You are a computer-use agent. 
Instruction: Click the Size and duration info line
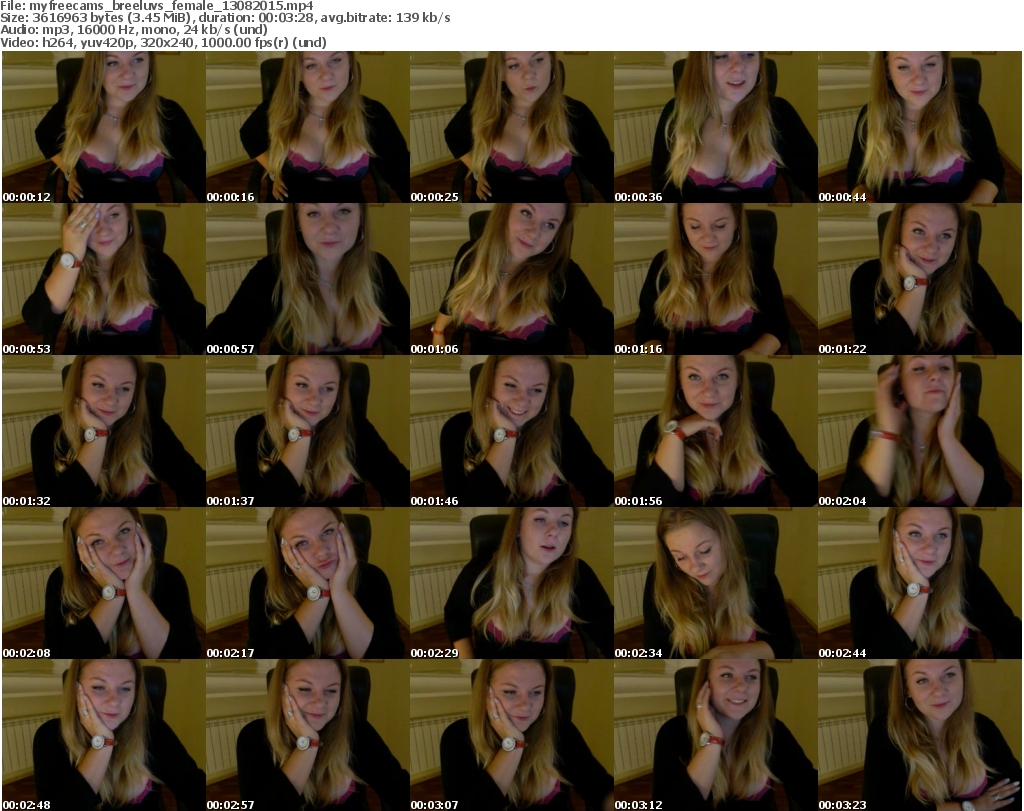pos(225,18)
